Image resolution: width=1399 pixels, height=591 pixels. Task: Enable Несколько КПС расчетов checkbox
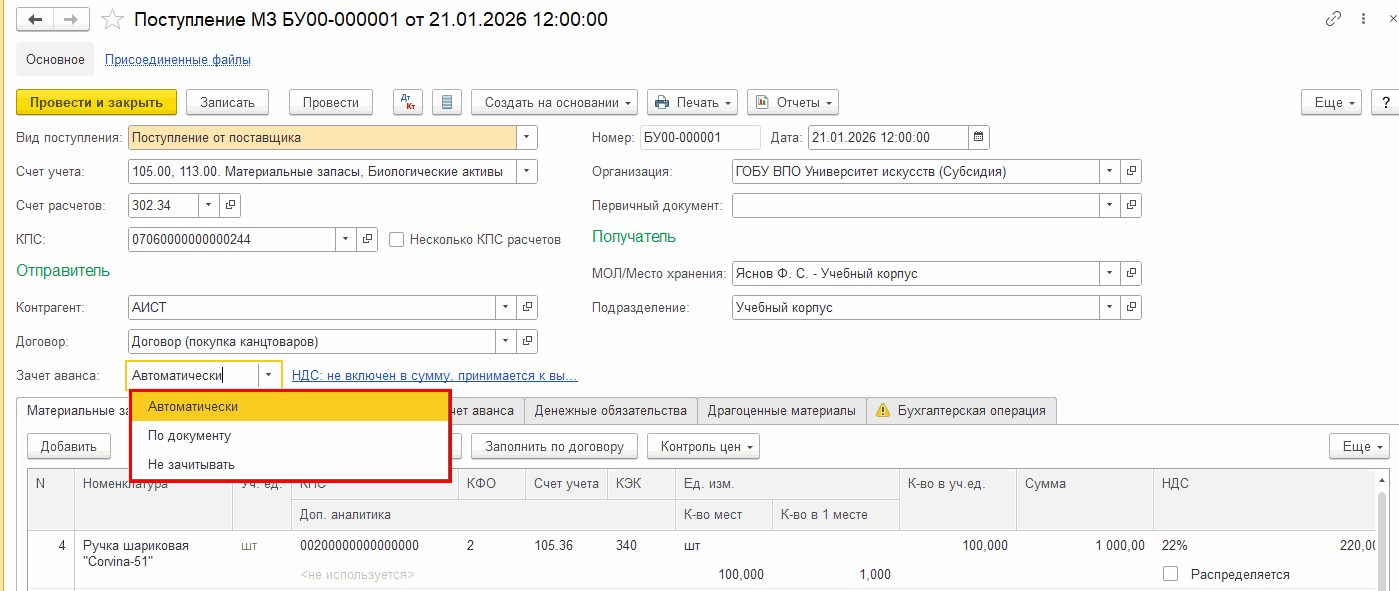[397, 239]
